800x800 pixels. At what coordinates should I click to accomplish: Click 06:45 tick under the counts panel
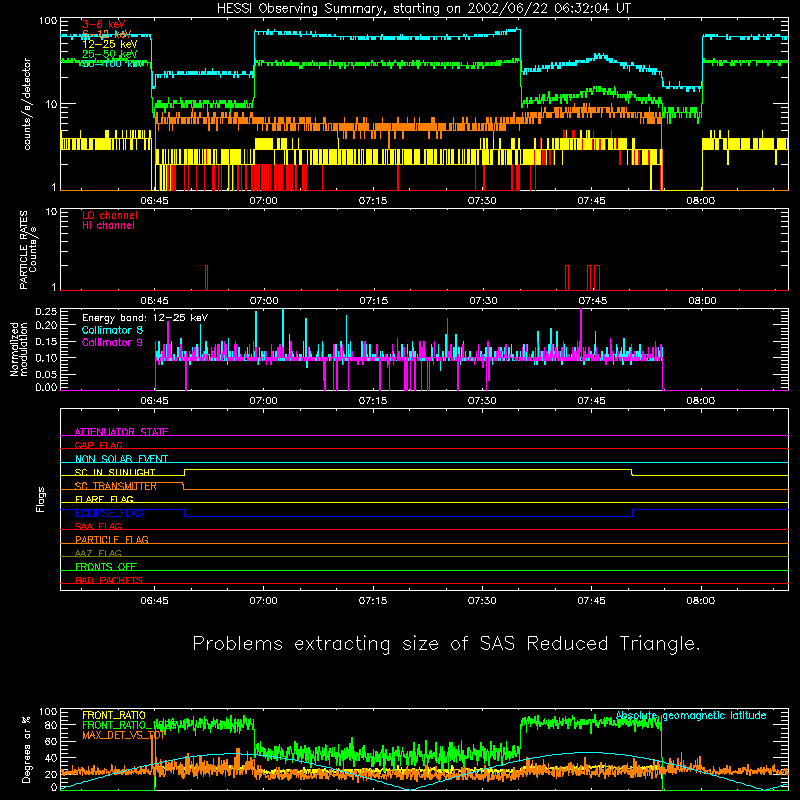click(154, 201)
